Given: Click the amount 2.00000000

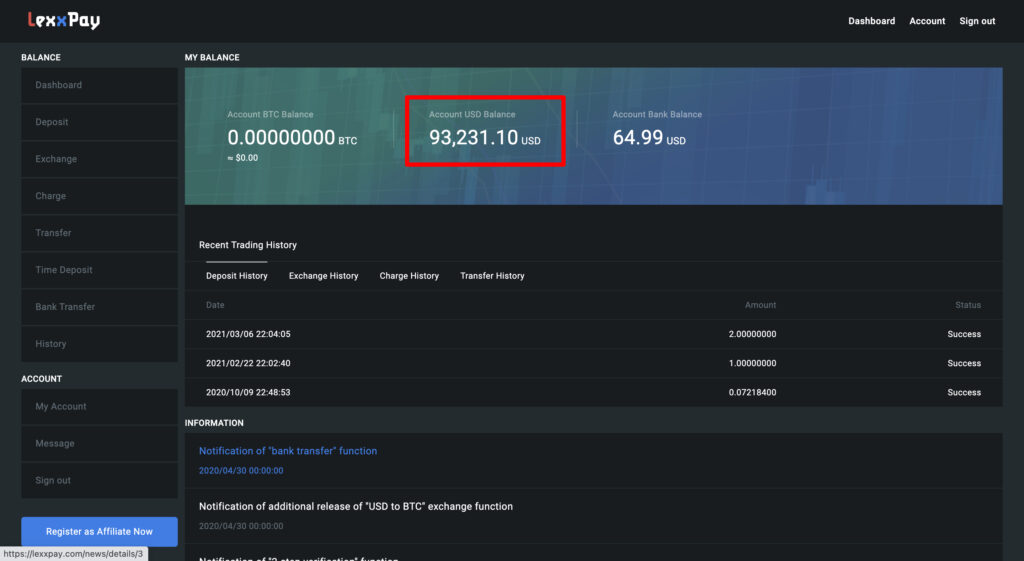Looking at the screenshot, I should tap(752, 334).
